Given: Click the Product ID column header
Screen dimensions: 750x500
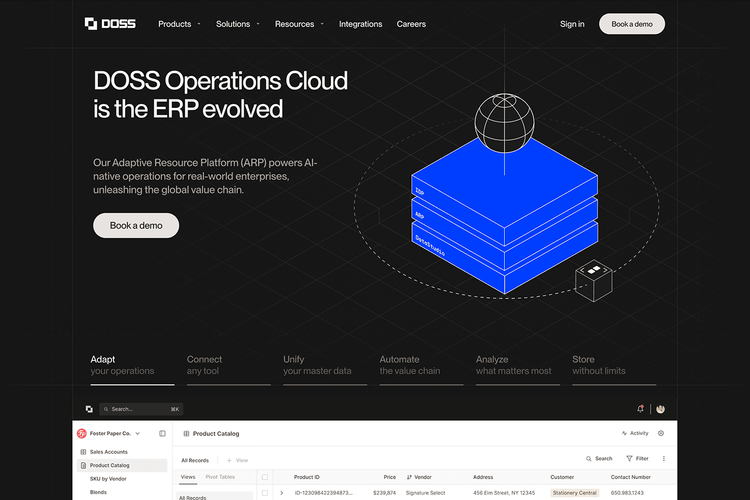Looking at the screenshot, I should (307, 477).
